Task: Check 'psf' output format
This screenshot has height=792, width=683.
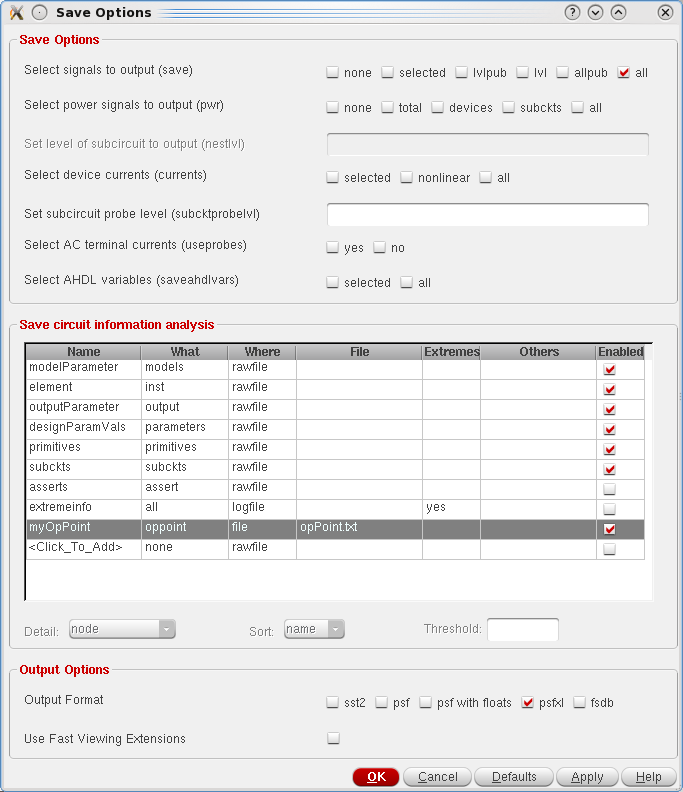Action: (381, 702)
